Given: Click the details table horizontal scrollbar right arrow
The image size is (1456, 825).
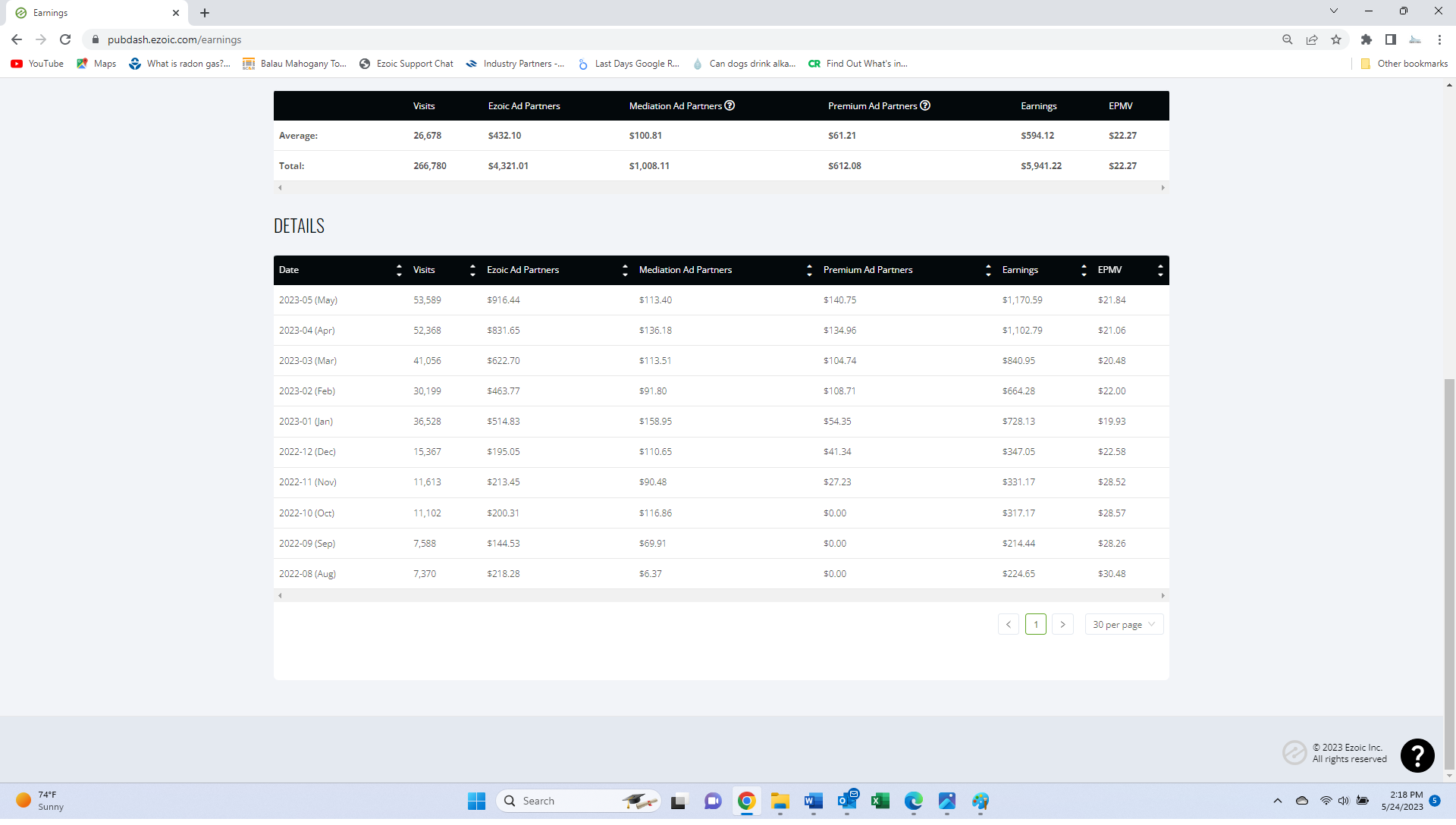Looking at the screenshot, I should point(1163,596).
